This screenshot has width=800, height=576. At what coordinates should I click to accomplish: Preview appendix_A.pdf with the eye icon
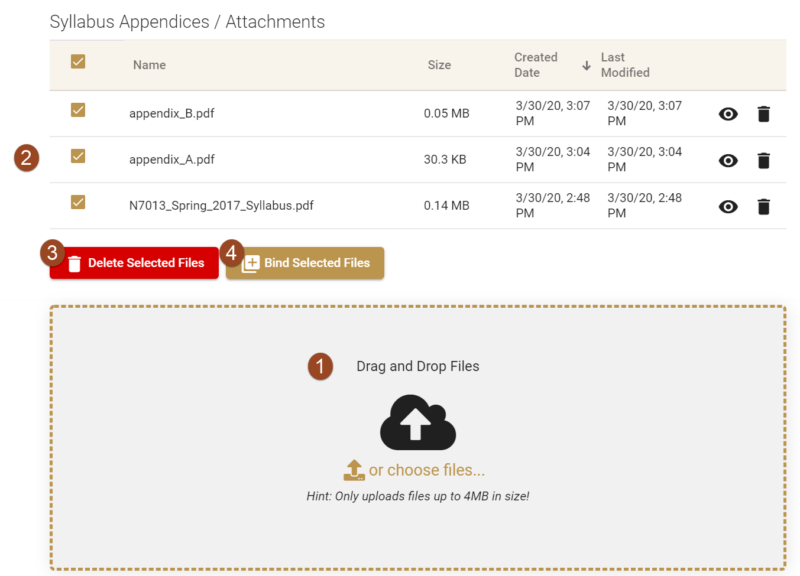point(728,161)
